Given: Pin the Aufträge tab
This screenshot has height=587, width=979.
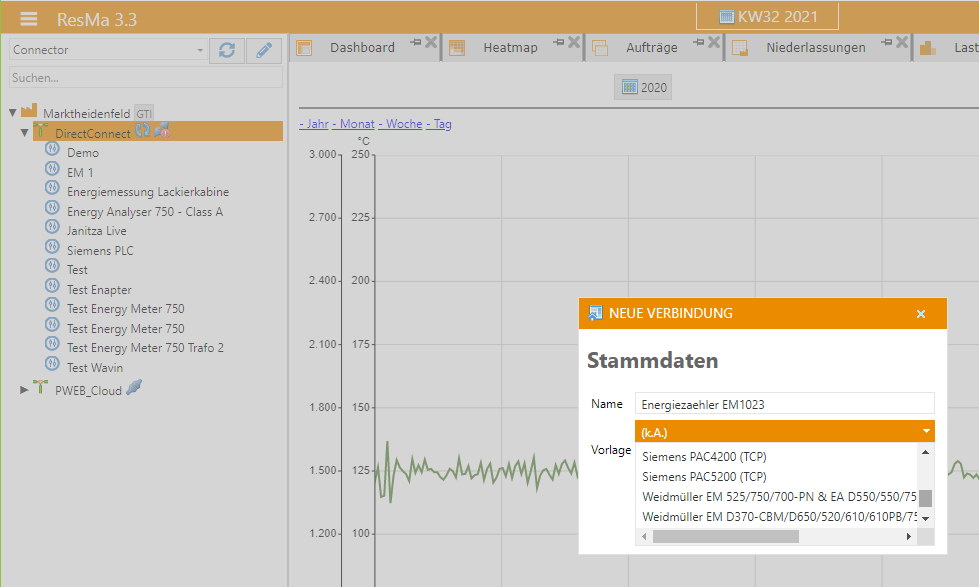Looking at the screenshot, I should (698, 42).
